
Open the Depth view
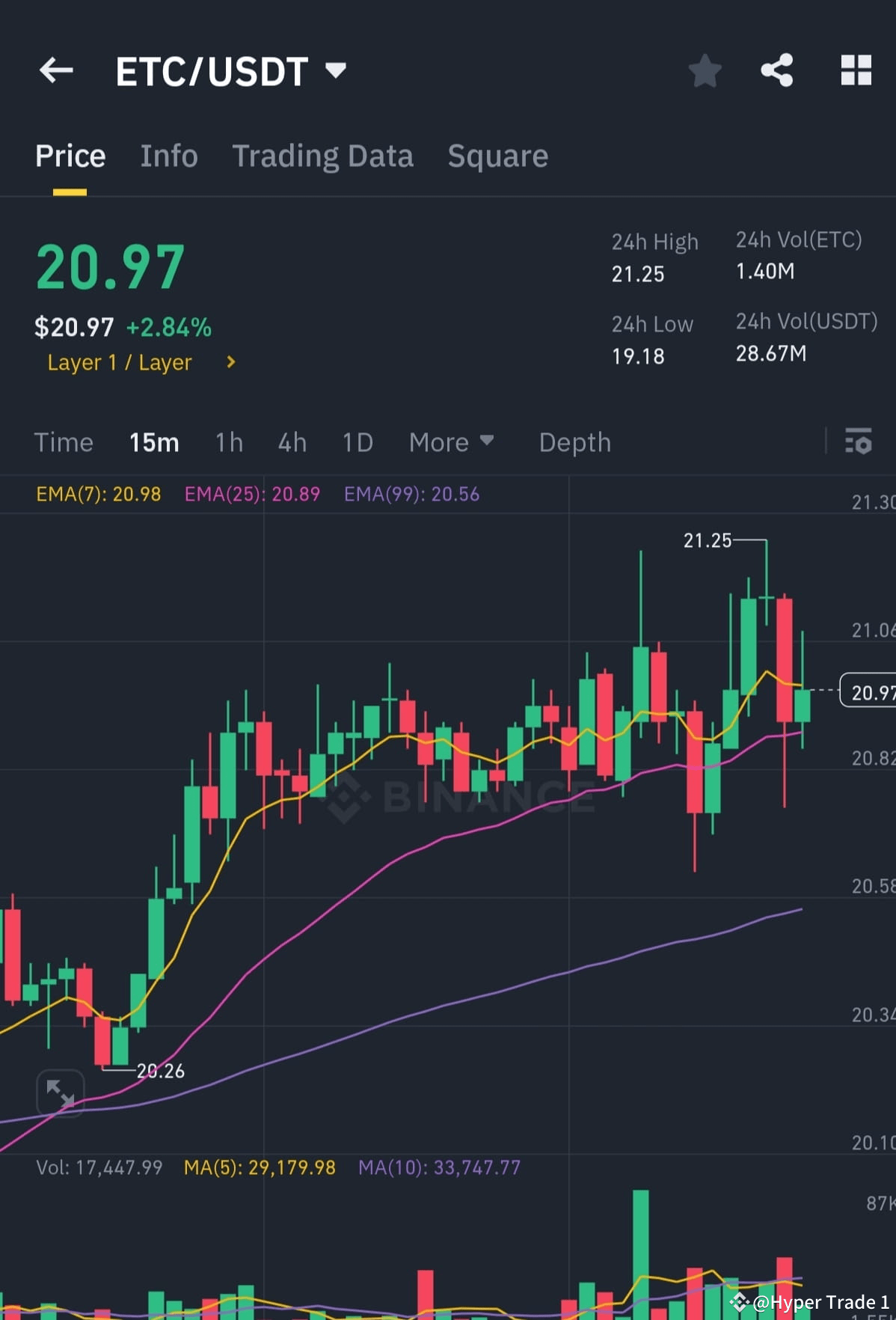pos(574,442)
